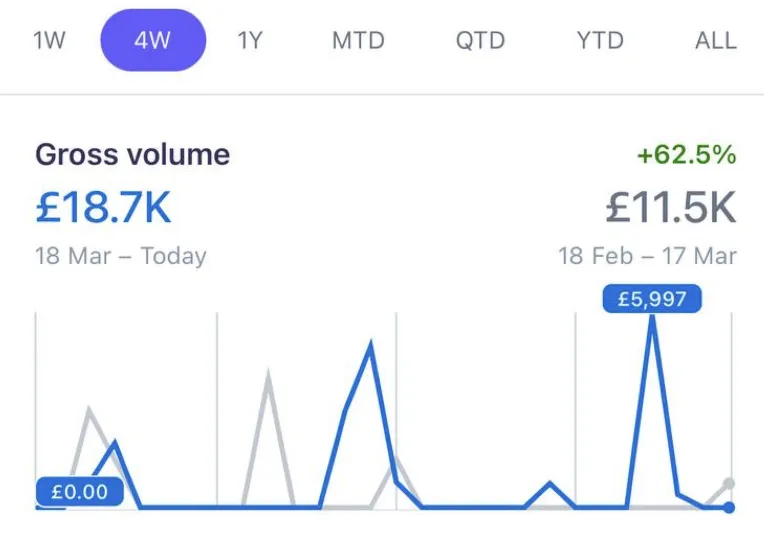
Task: Tap the Gross volume heading
Action: [133, 154]
